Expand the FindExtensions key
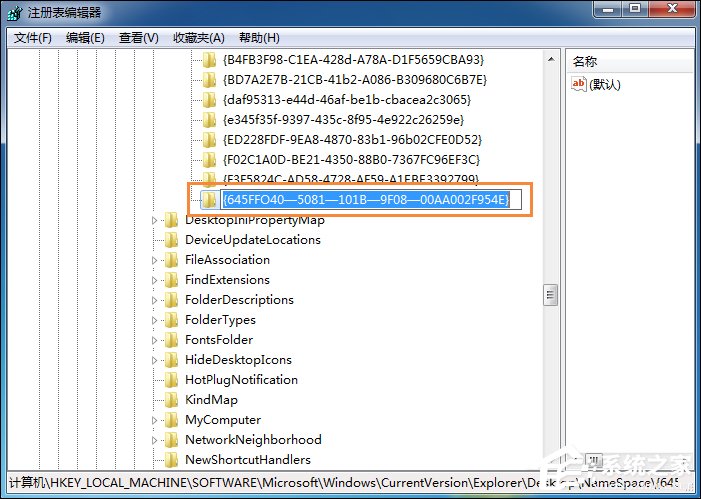The width and height of the screenshot is (701, 499). [x=154, y=280]
